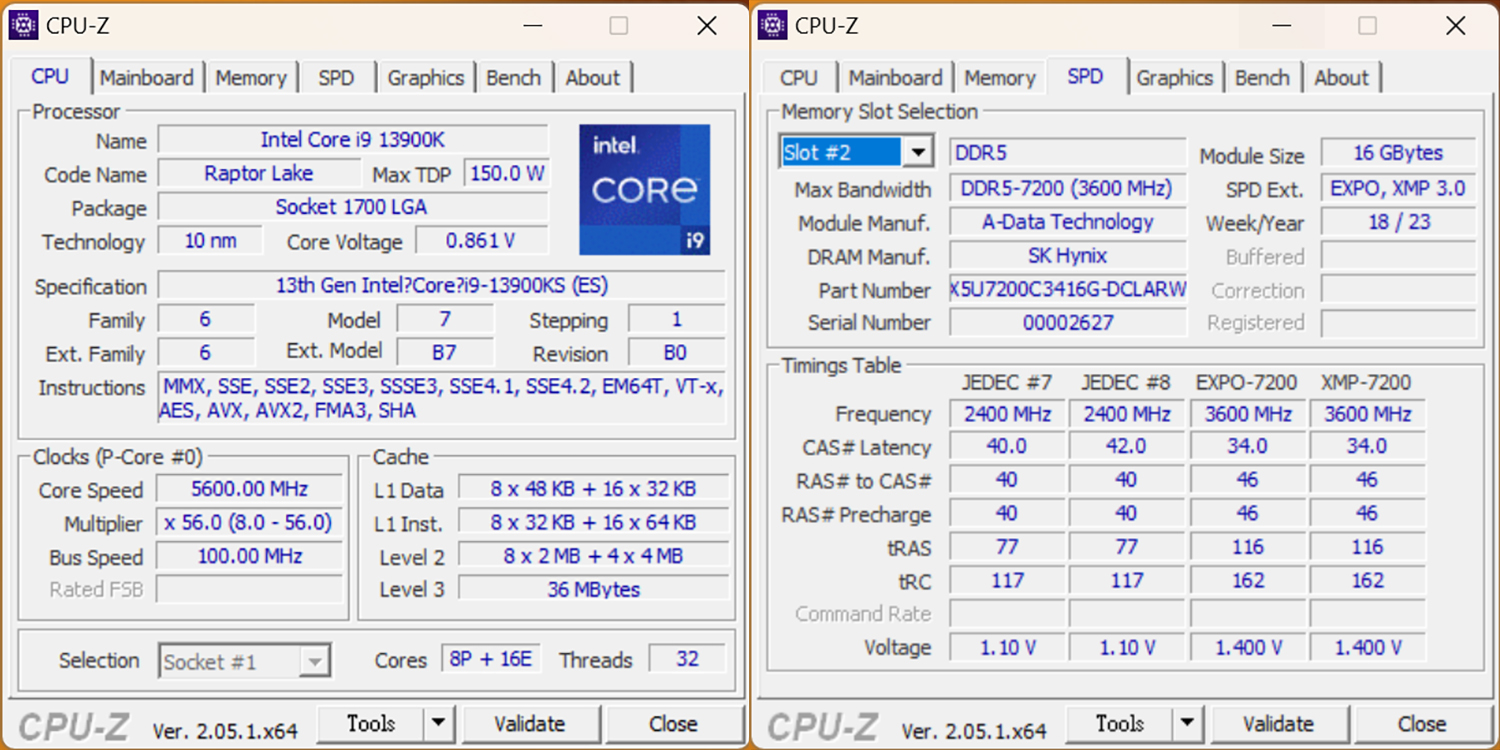Open the Mainboard tab in left window
The height and width of the screenshot is (750, 1500).
tap(146, 77)
